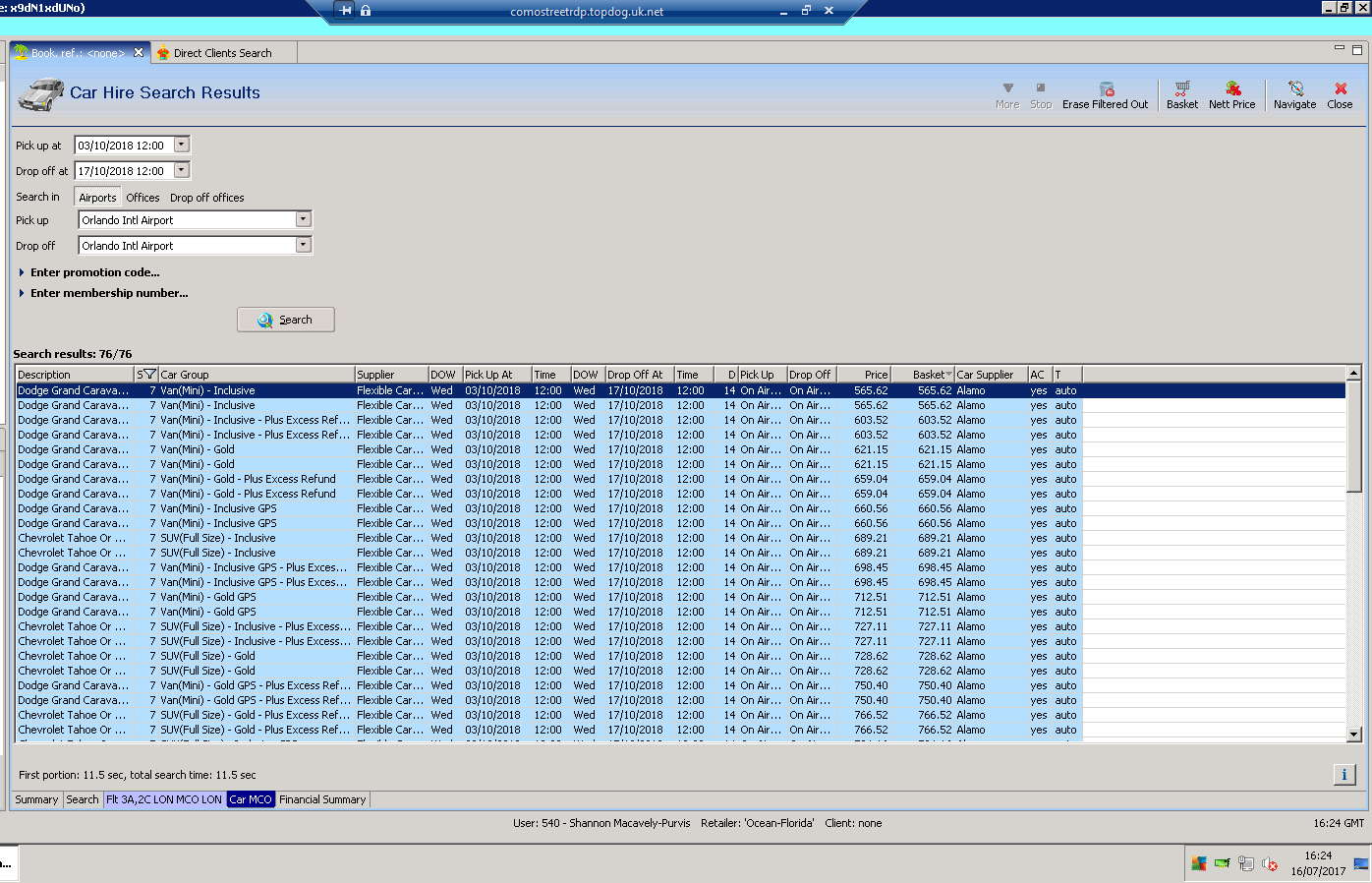This screenshot has height=883, width=1372.
Task: Open the Financial Summary tab
Action: 322,799
